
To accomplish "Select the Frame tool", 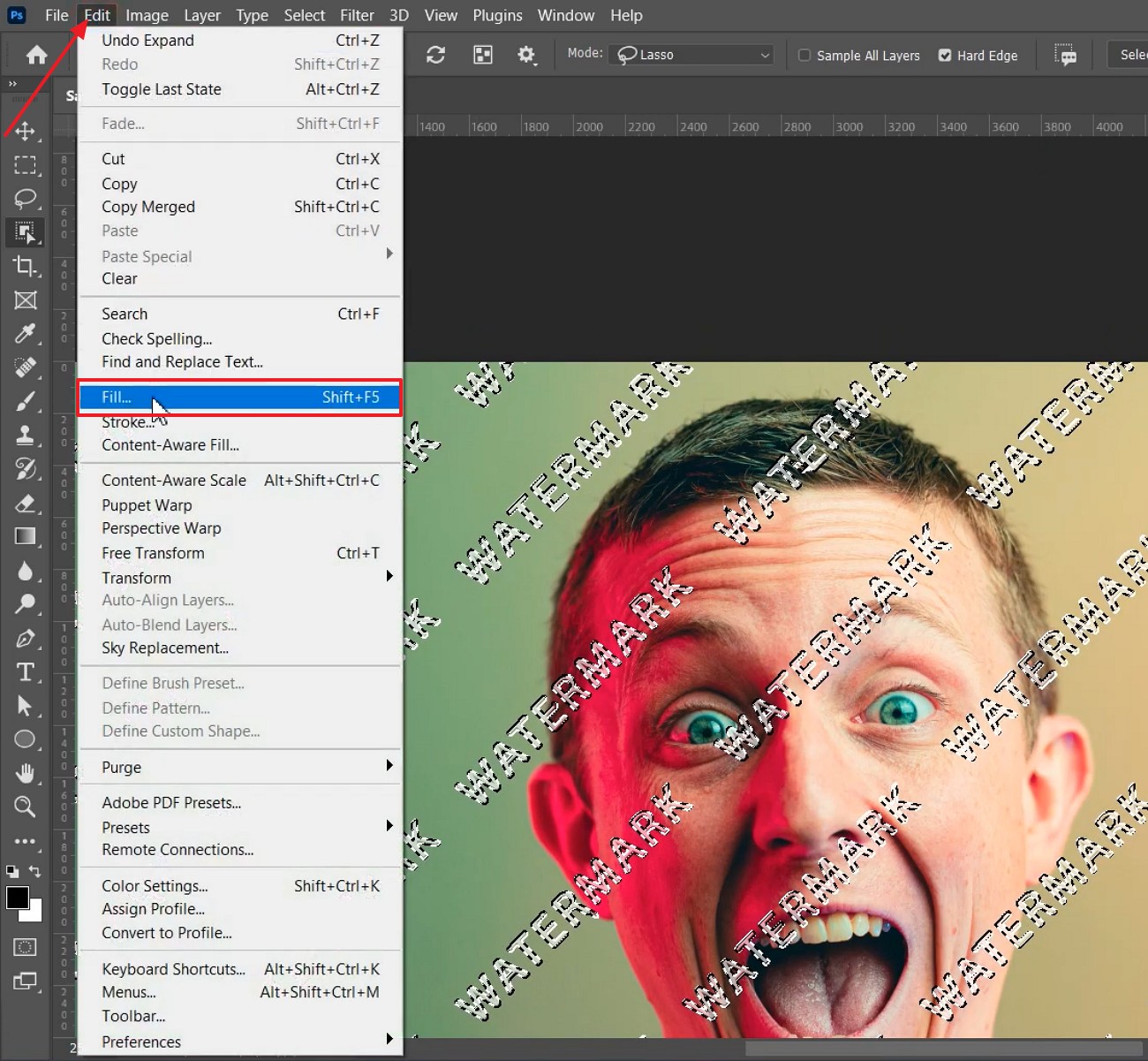I will click(25, 300).
